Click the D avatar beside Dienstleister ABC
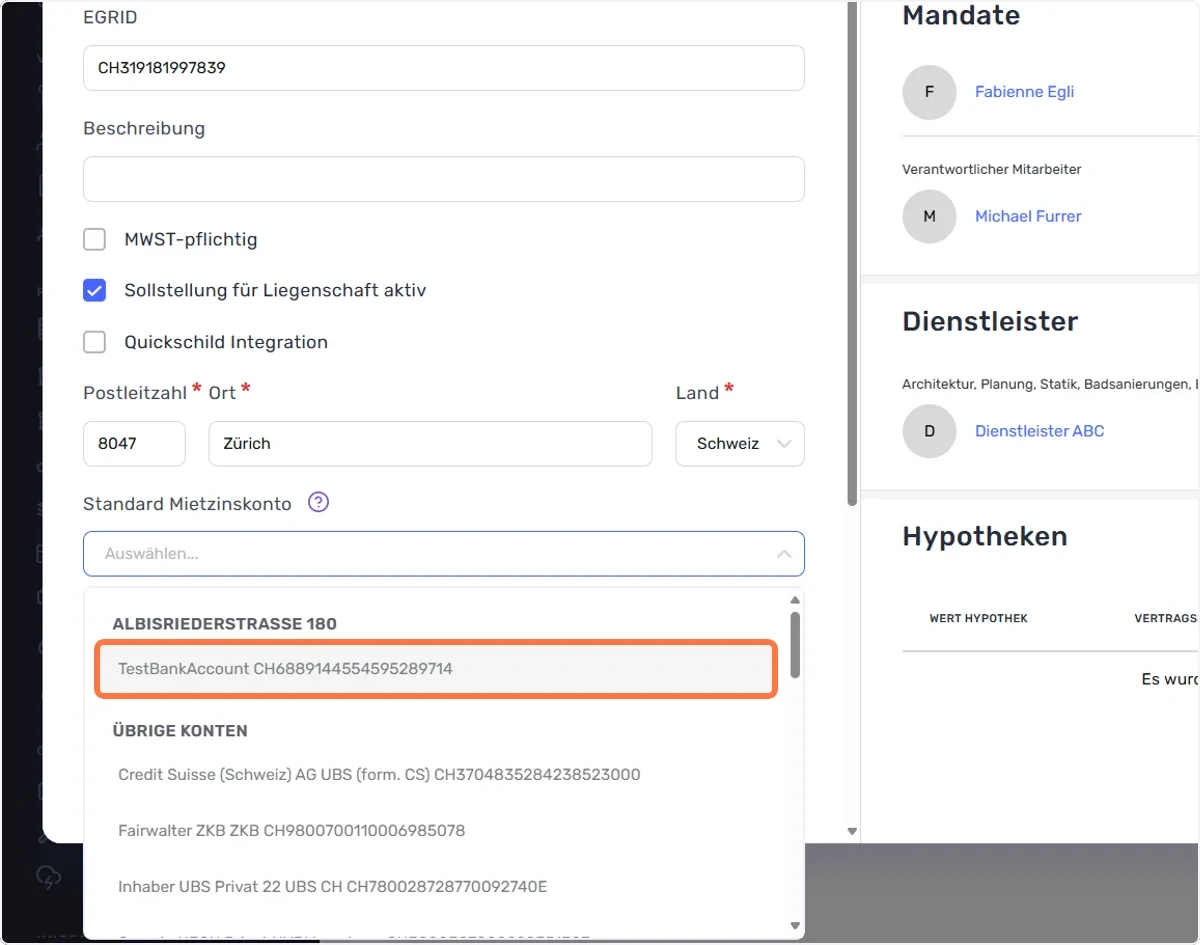1200x945 pixels. tap(929, 431)
